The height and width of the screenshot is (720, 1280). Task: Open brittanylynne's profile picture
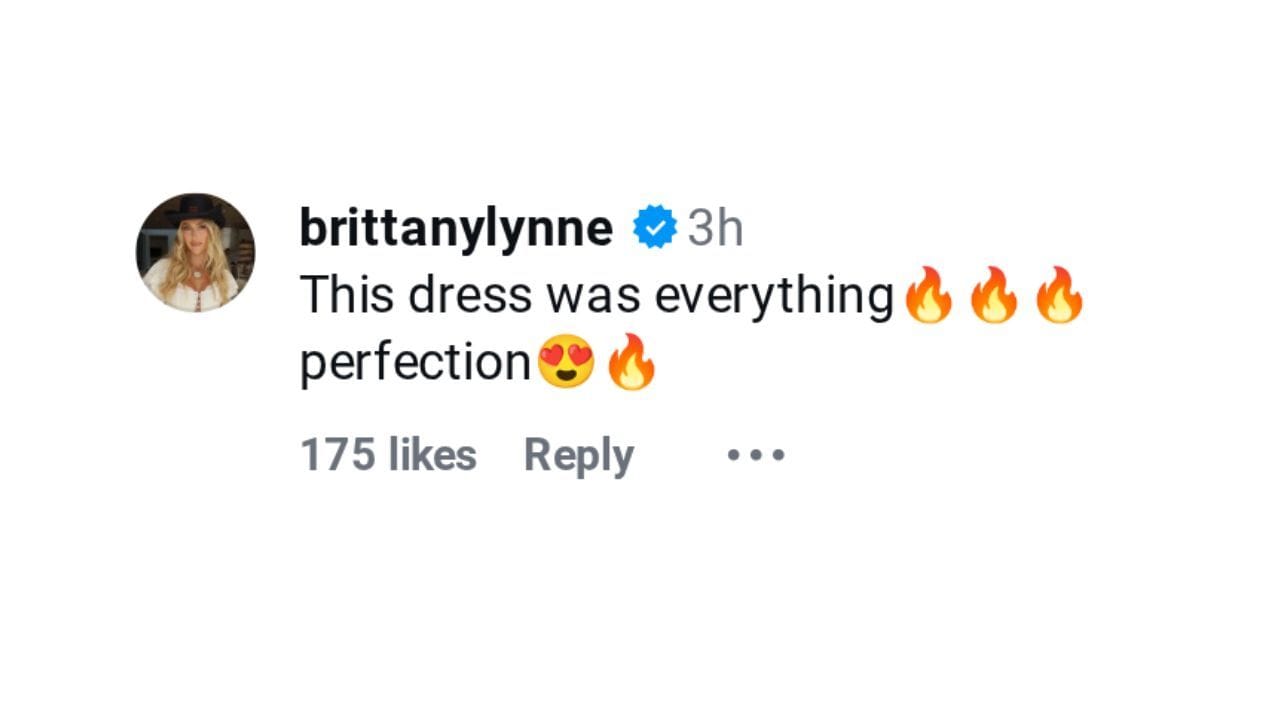click(195, 252)
